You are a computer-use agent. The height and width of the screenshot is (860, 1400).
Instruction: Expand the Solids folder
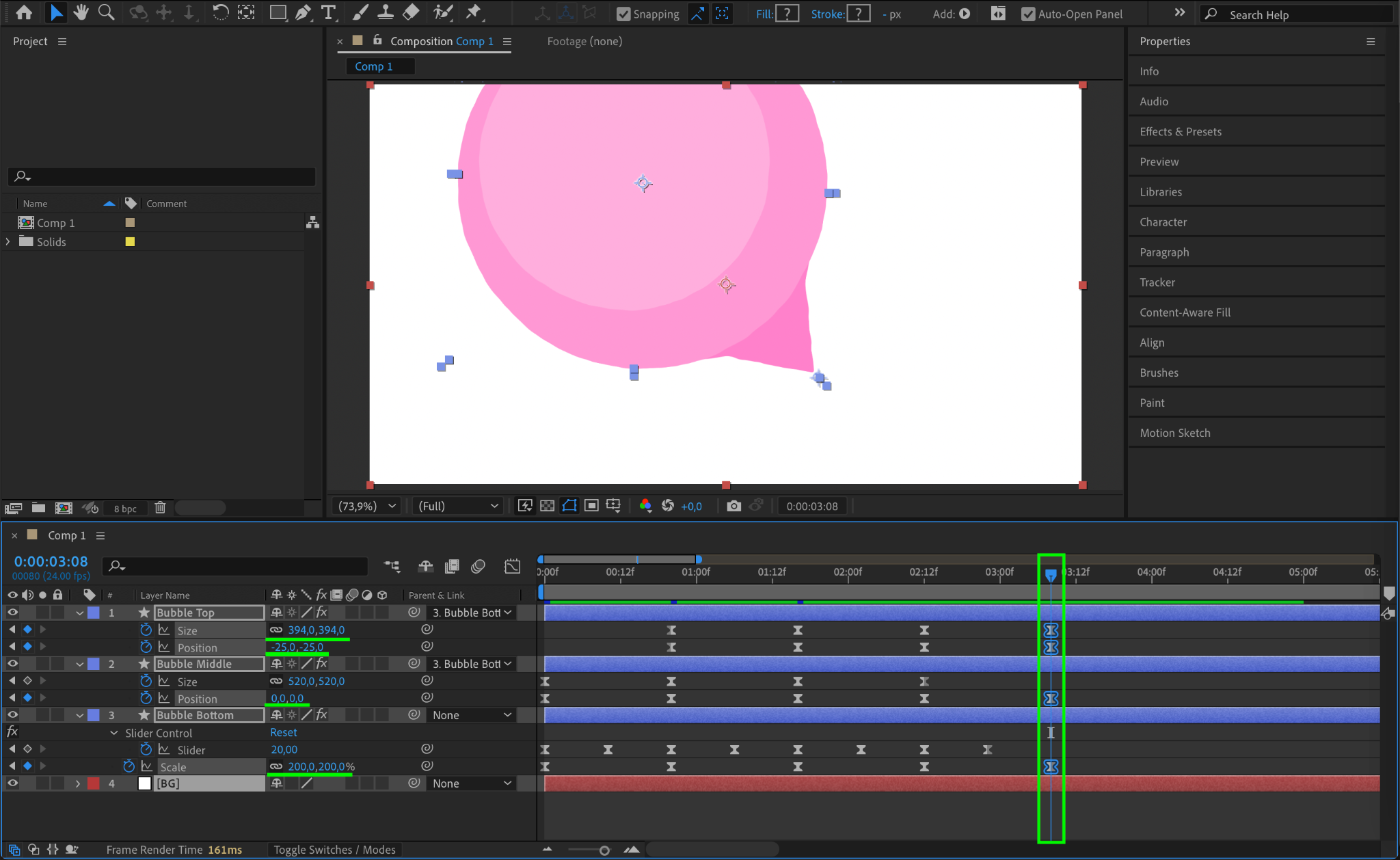click(8, 242)
